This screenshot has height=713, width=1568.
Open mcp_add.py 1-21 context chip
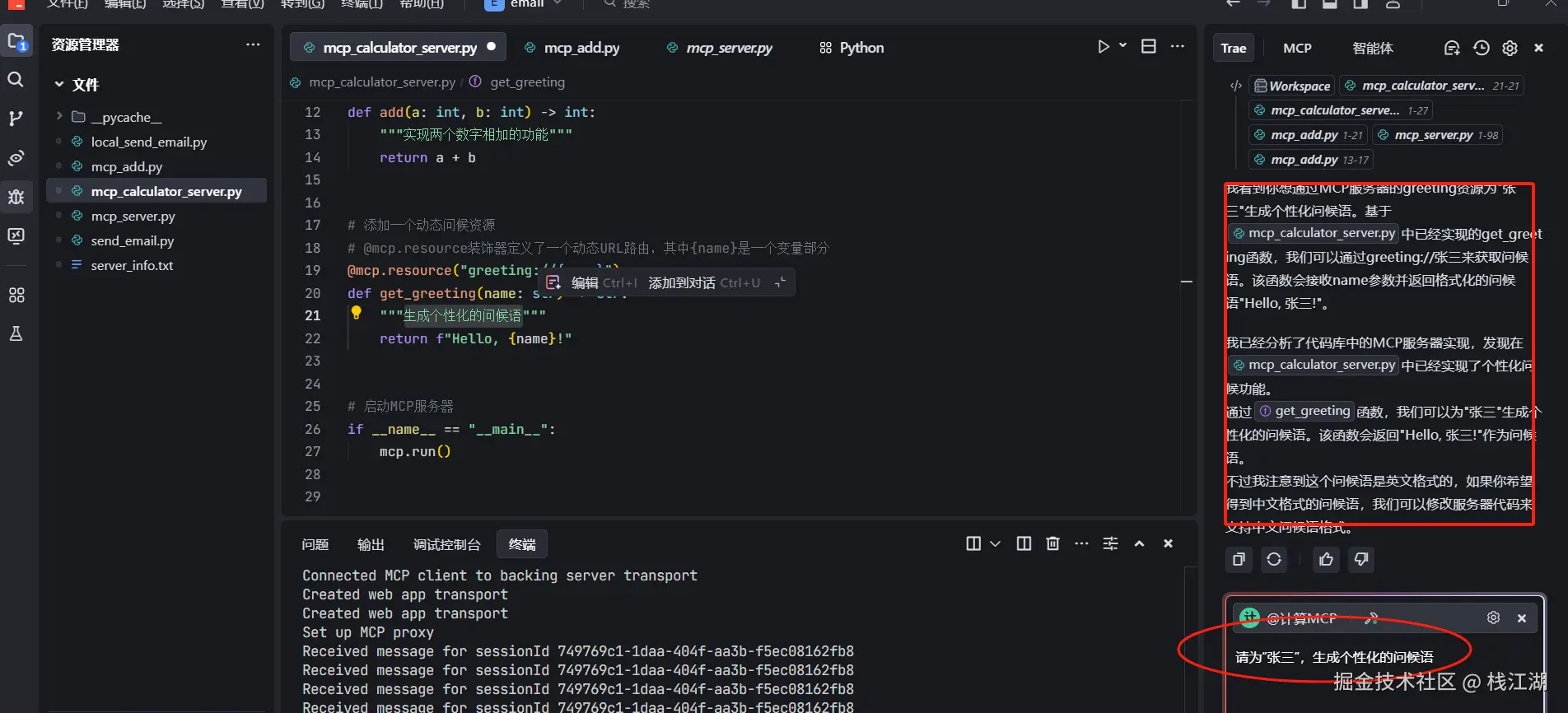click(x=1309, y=135)
